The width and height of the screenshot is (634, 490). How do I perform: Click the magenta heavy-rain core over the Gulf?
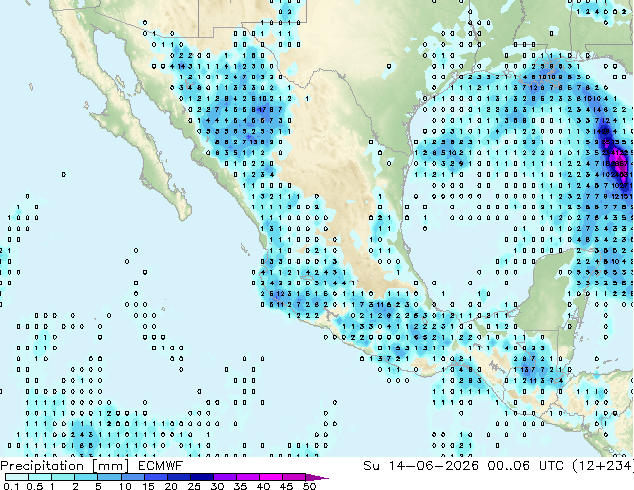pyautogui.click(x=621, y=166)
